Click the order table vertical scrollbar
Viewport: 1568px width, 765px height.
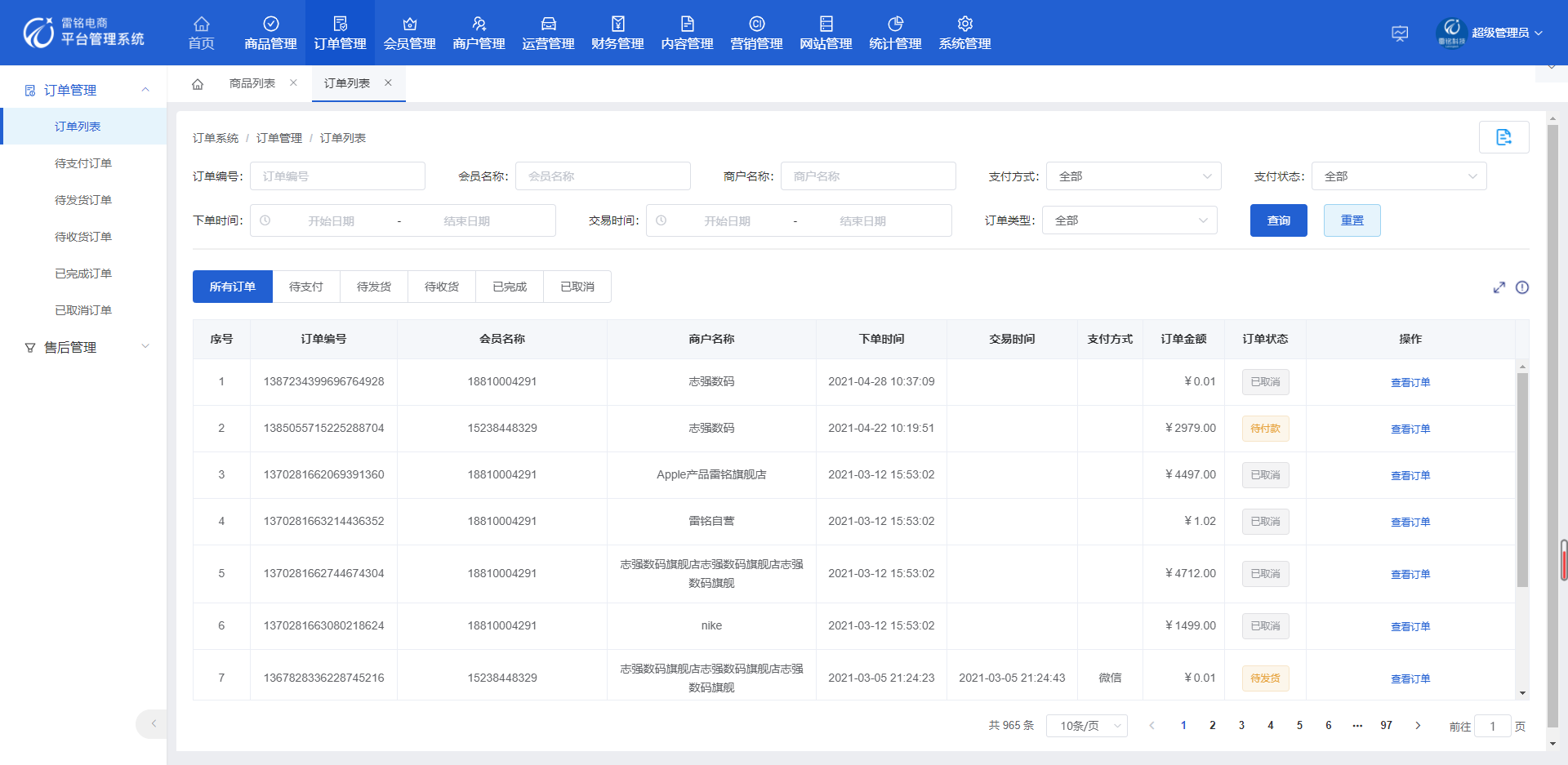1522,480
